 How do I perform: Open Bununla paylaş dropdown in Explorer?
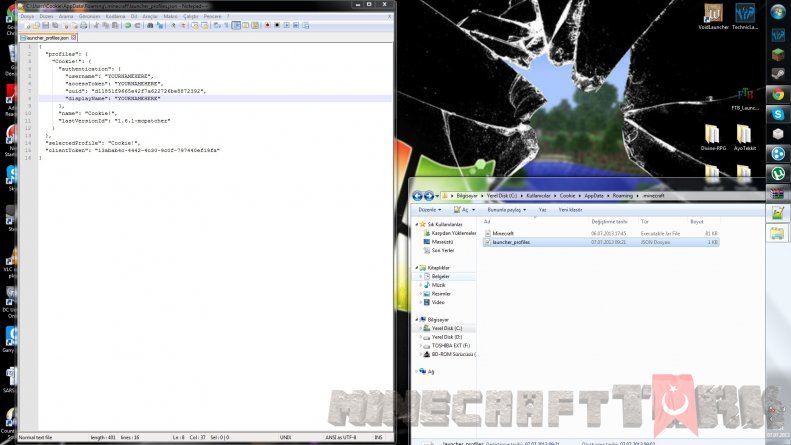(506, 210)
